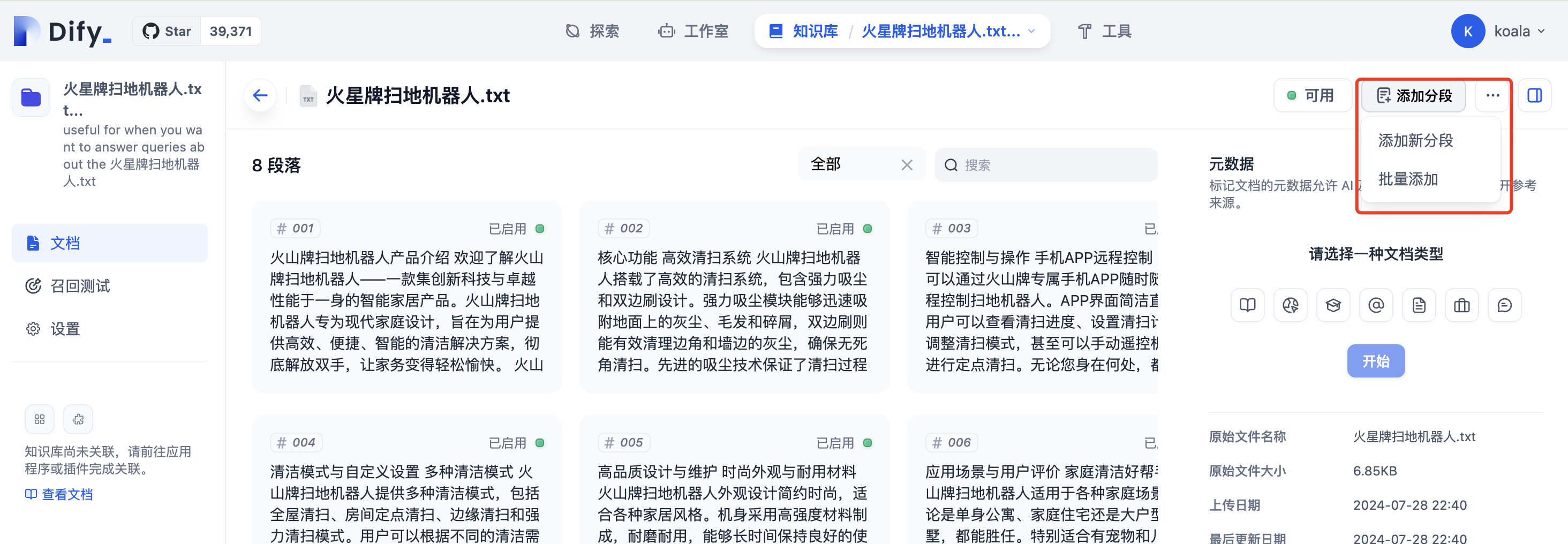
Task: Click the plugin puzzle icon below sidebar
Action: (77, 419)
